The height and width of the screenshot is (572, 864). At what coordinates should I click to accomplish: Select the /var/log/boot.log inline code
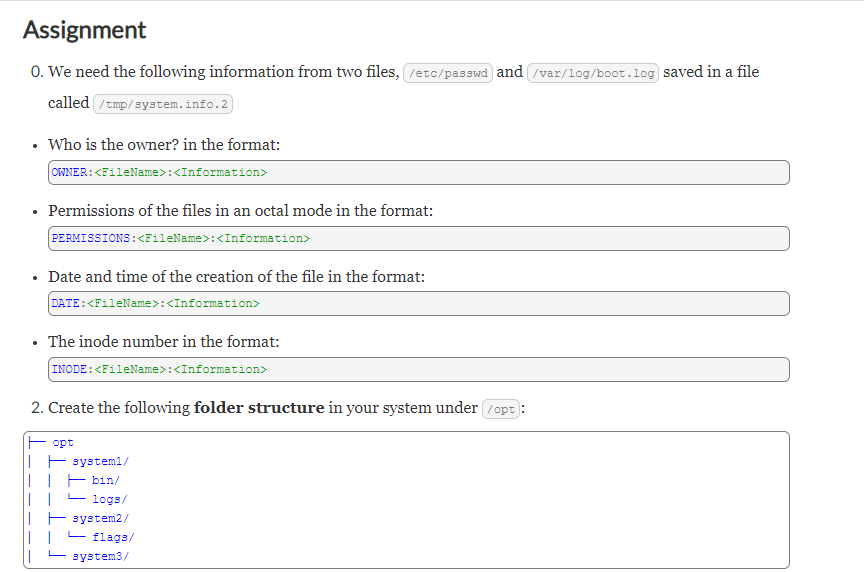[593, 73]
